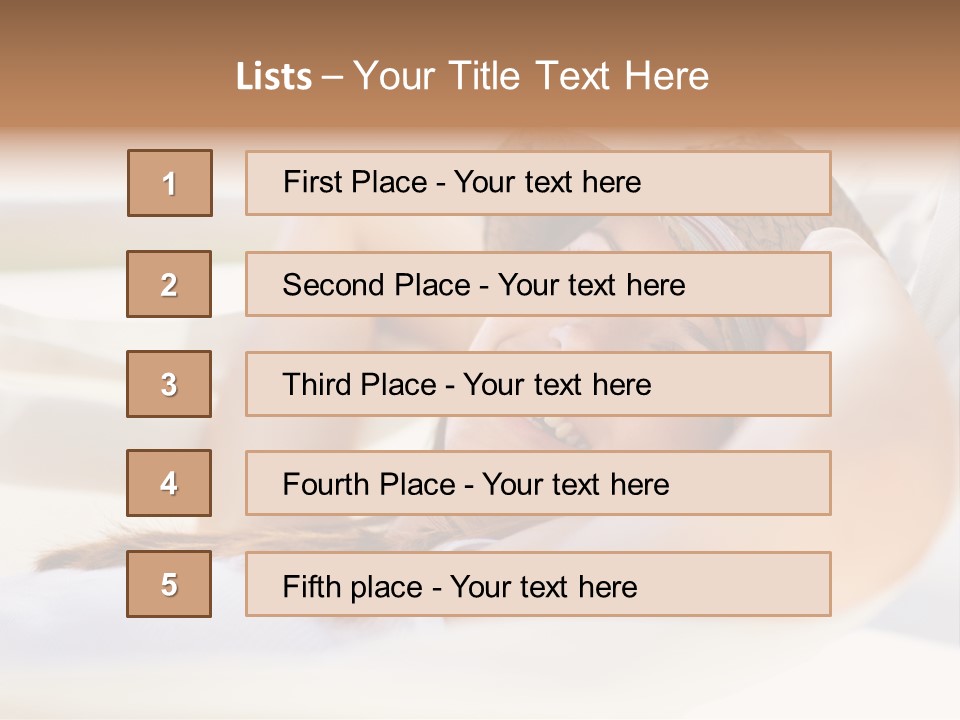The height and width of the screenshot is (720, 960).
Task: Click the number 5 box
Action: click(x=169, y=584)
